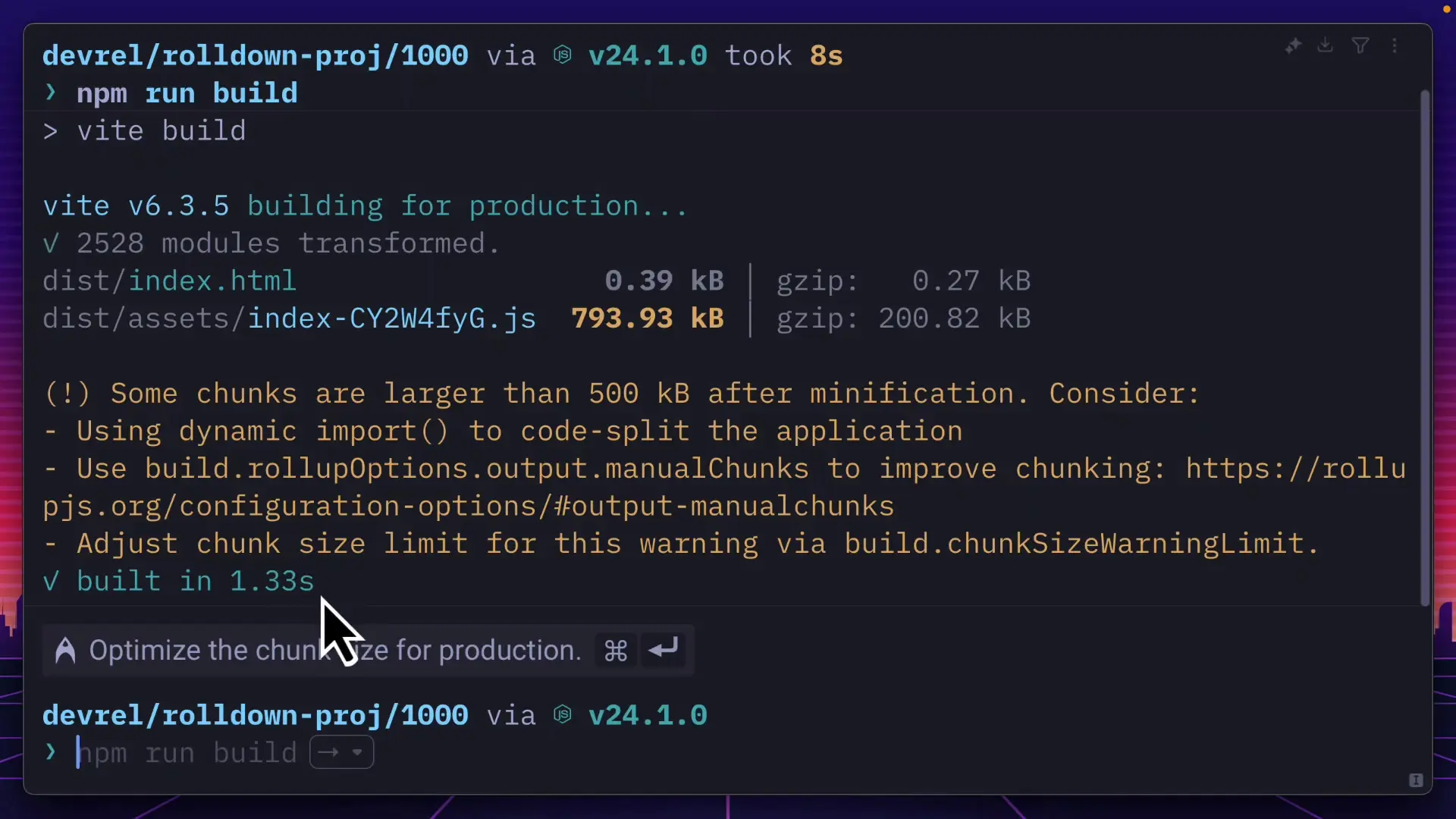Viewport: 1456px width, 819px height.
Task: Click the 'npm run build' command text
Action: [x=187, y=93]
